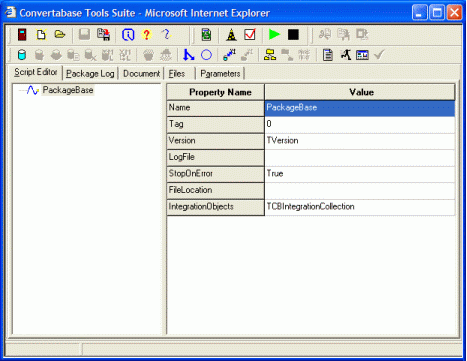Click the gray checkmark icon in the second toolbar
The image size is (467, 361).
point(379,54)
